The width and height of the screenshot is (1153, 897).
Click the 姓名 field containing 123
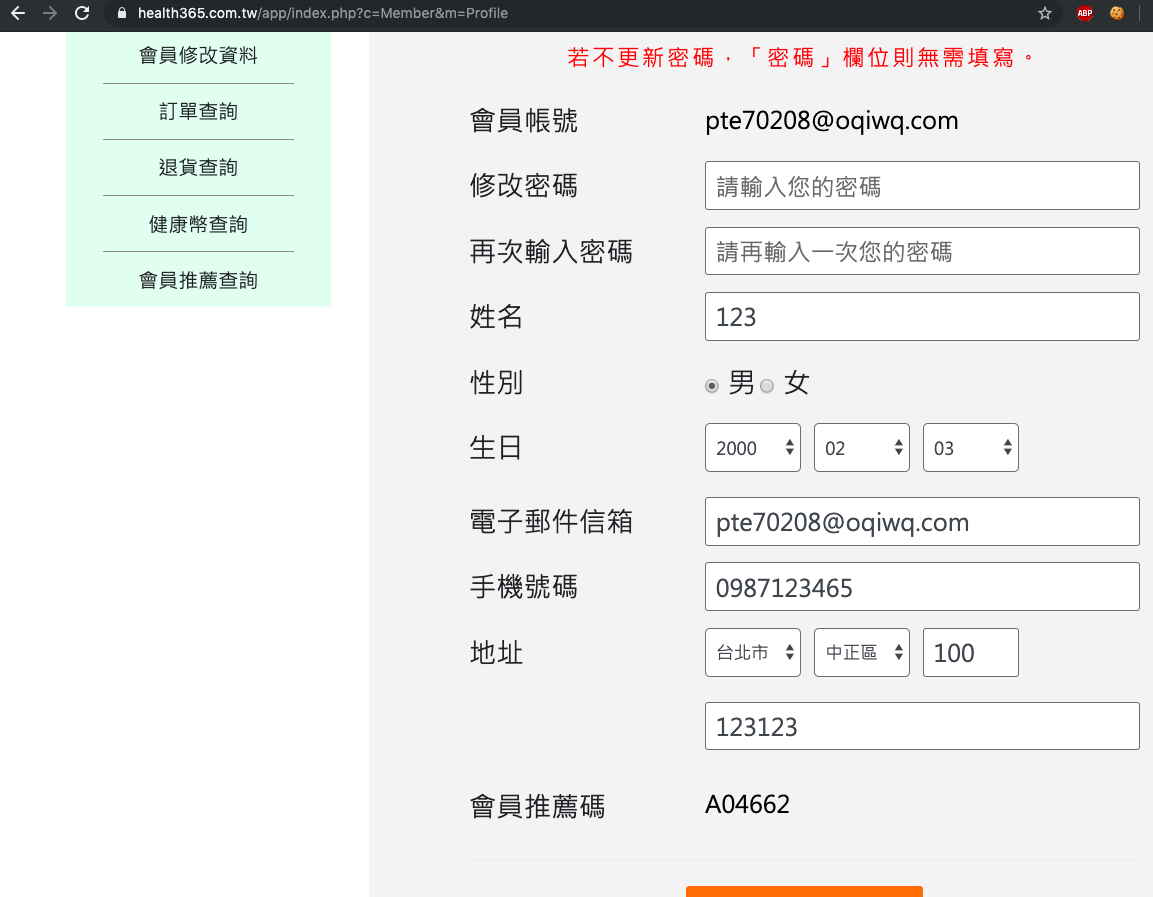coord(922,317)
